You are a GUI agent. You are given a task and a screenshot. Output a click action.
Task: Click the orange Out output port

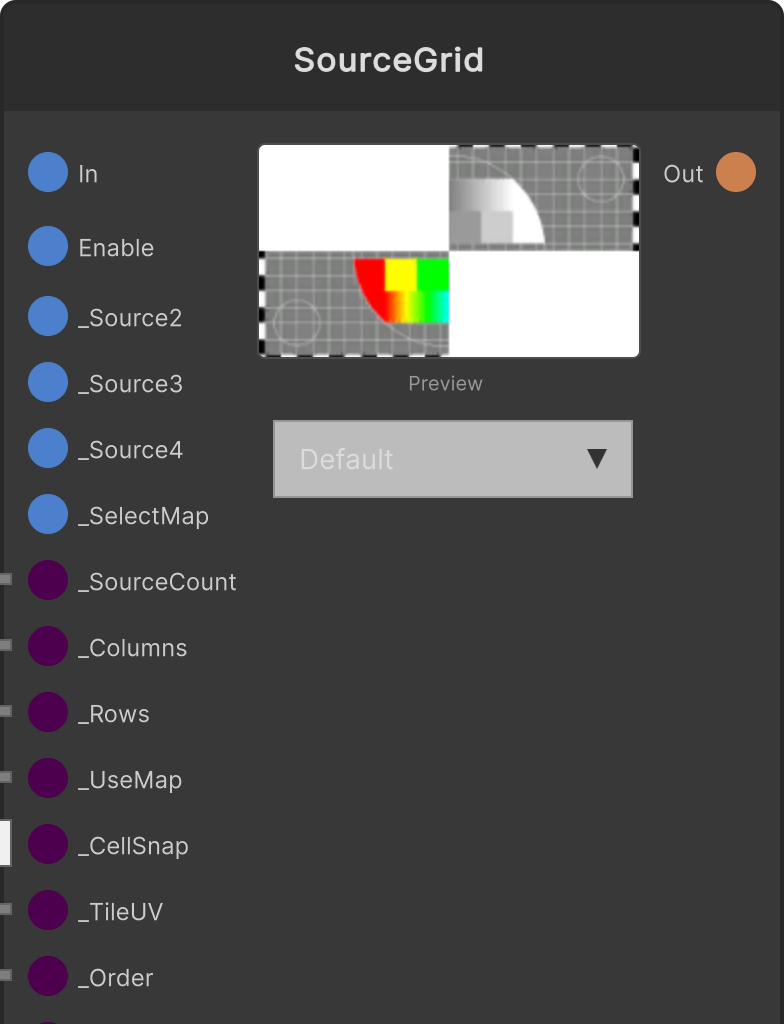(736, 172)
